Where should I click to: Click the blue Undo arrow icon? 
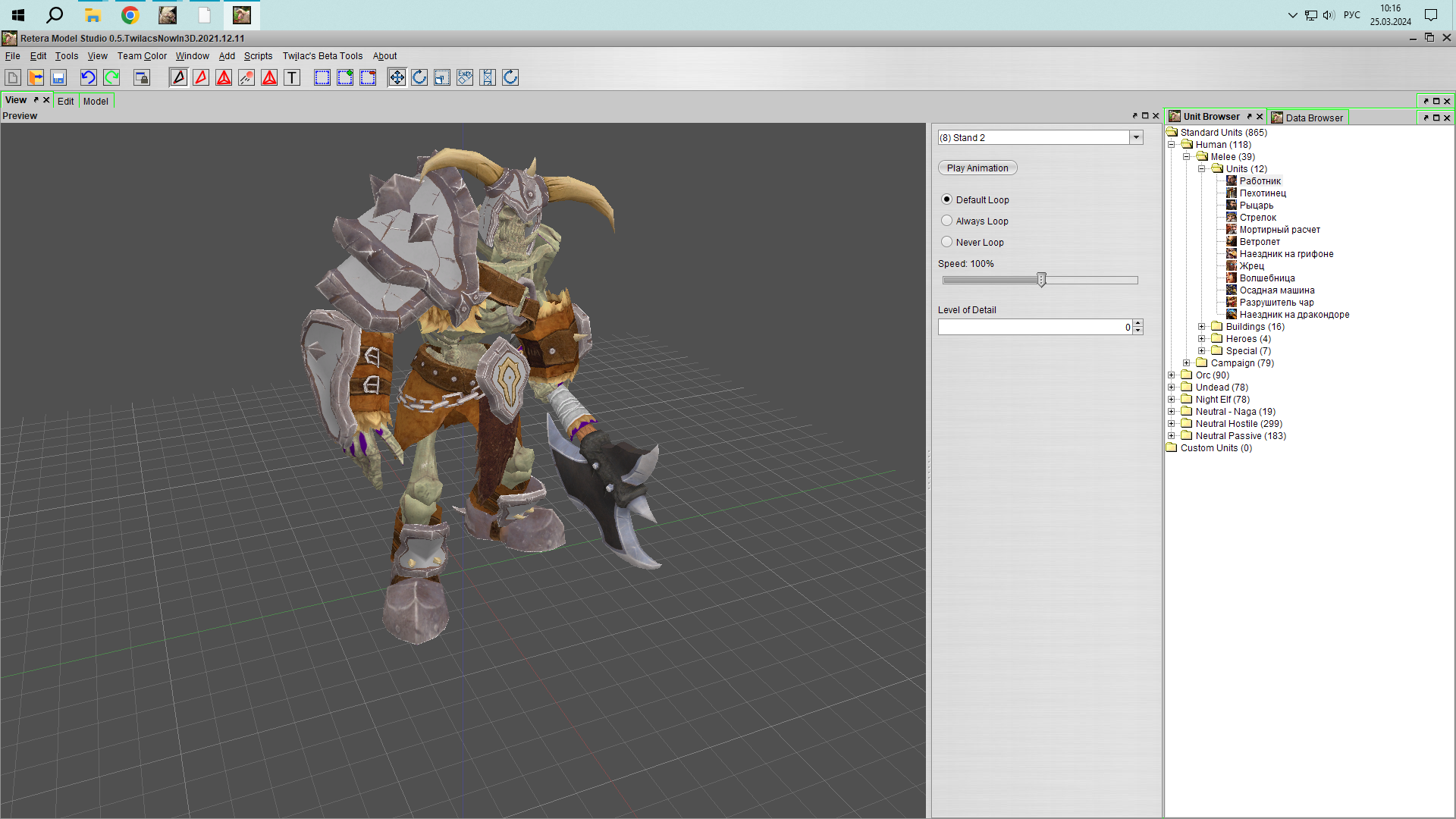point(88,77)
